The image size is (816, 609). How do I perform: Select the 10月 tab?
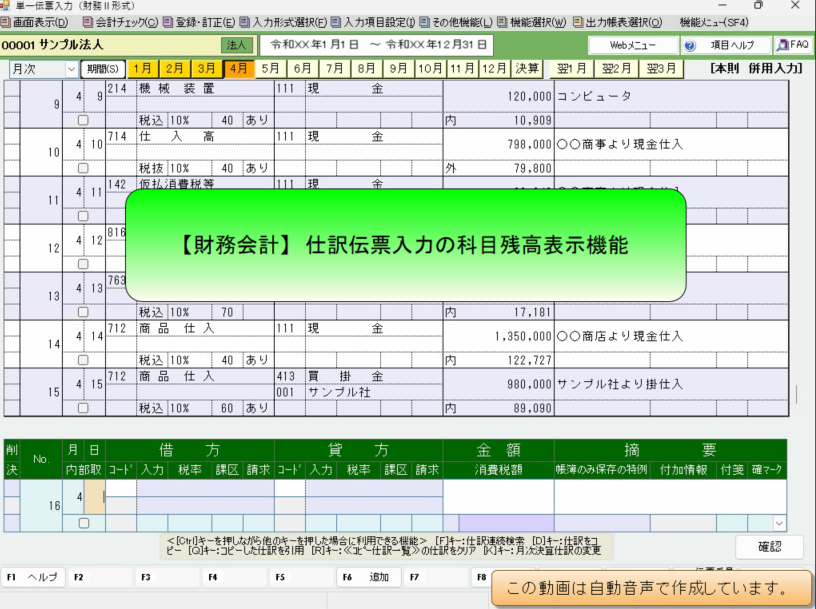tap(430, 69)
